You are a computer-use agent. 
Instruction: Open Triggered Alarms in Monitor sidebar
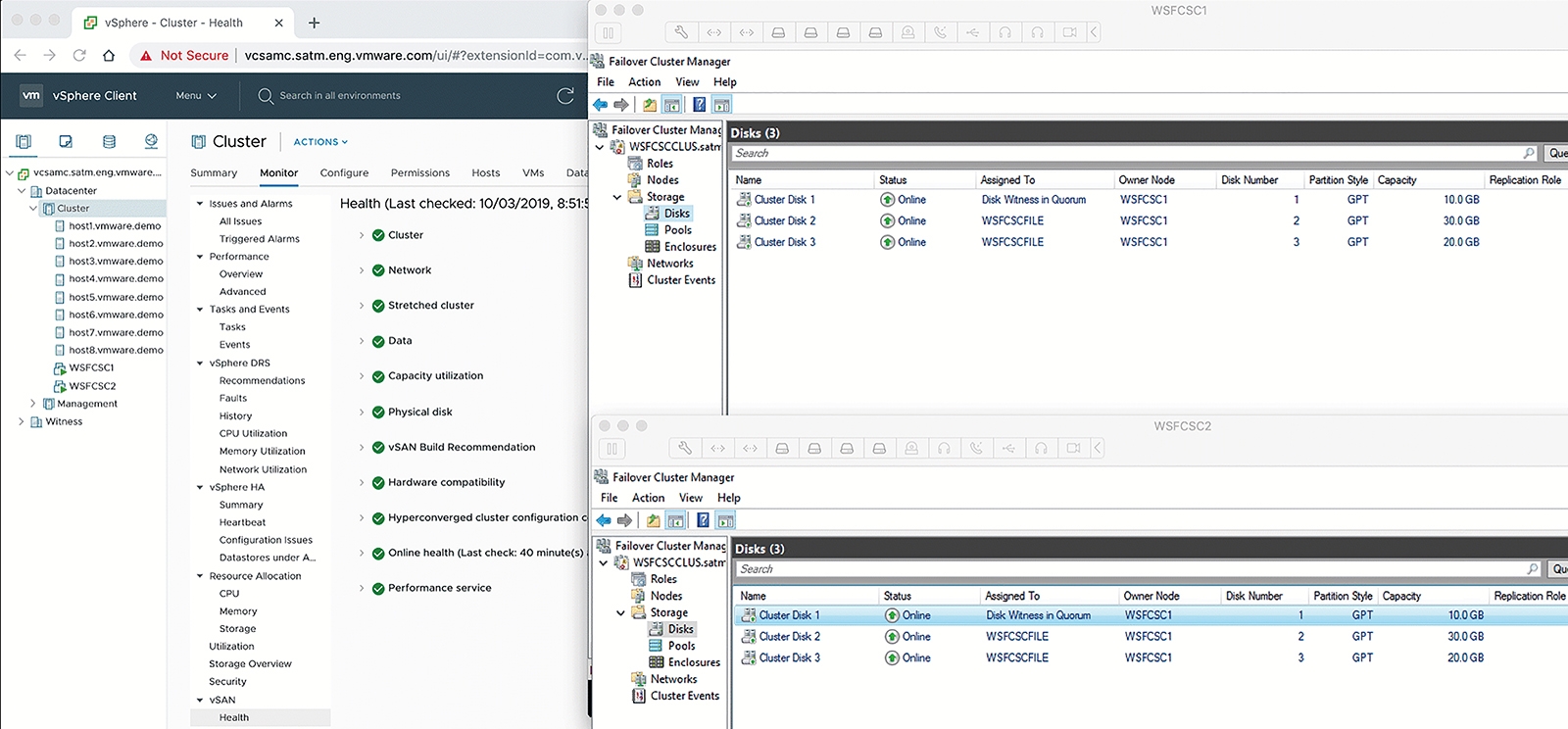pyautogui.click(x=260, y=239)
